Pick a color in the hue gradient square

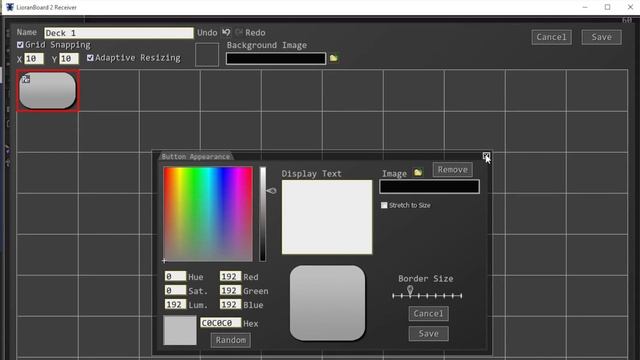(x=208, y=214)
